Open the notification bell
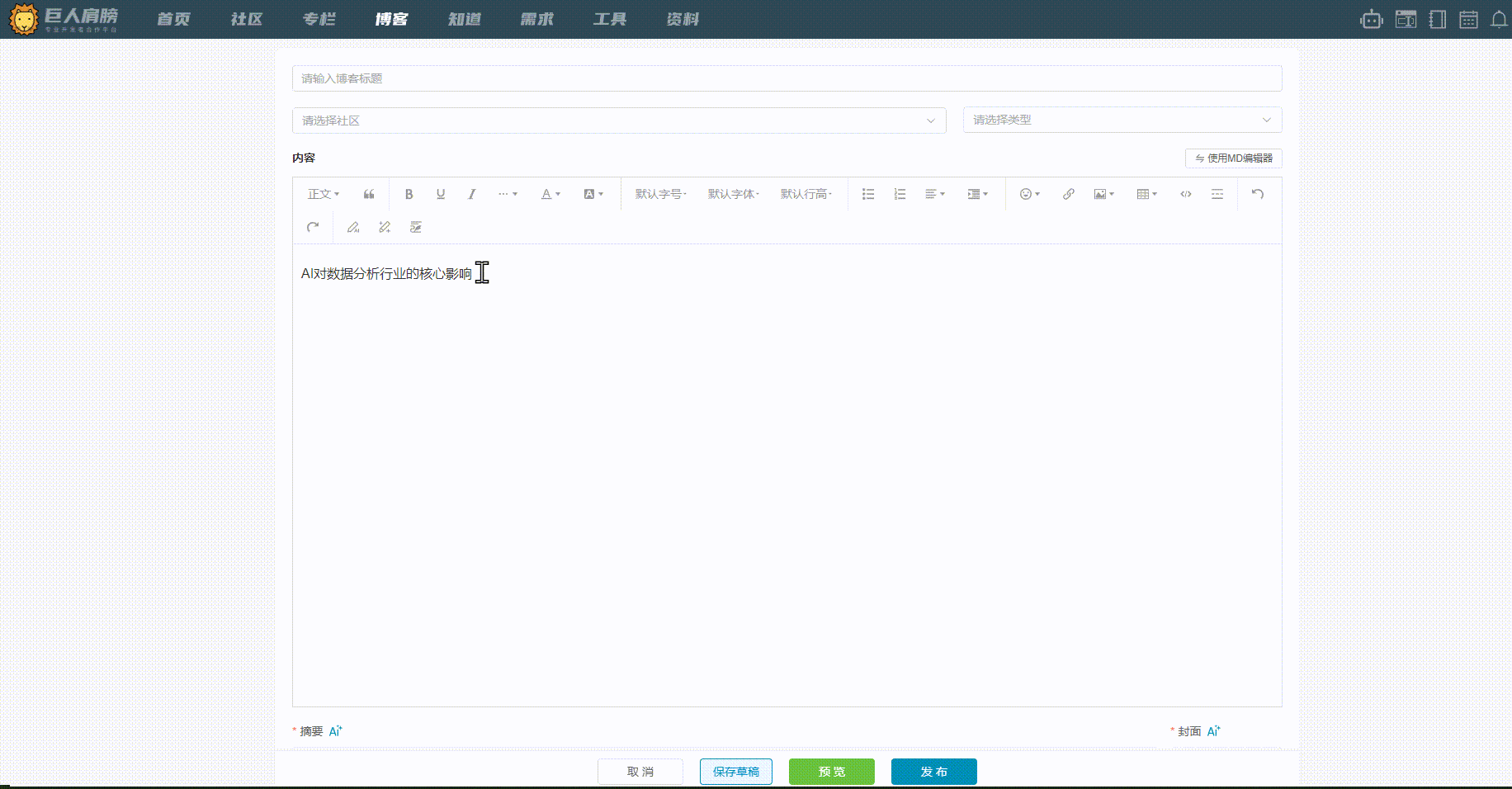 (x=1499, y=19)
